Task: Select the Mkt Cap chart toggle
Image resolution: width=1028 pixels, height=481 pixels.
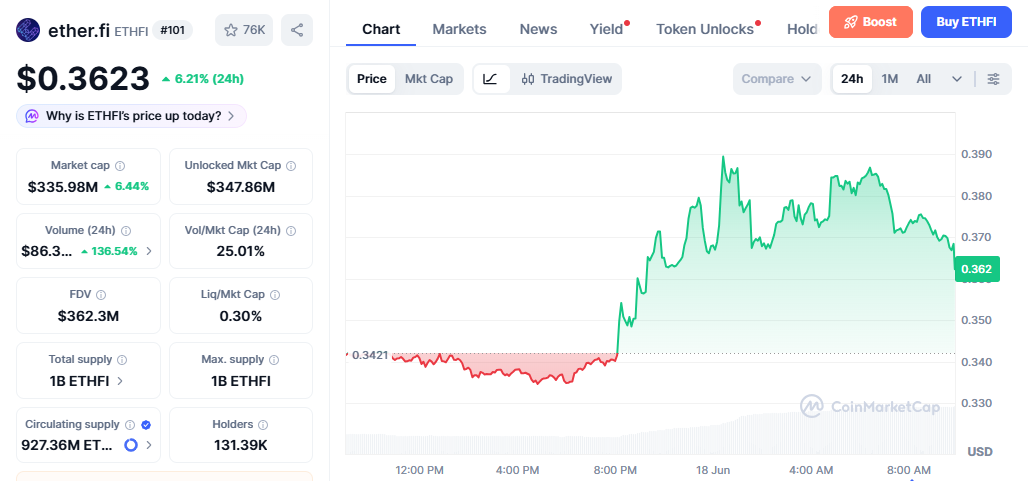Action: [429, 79]
